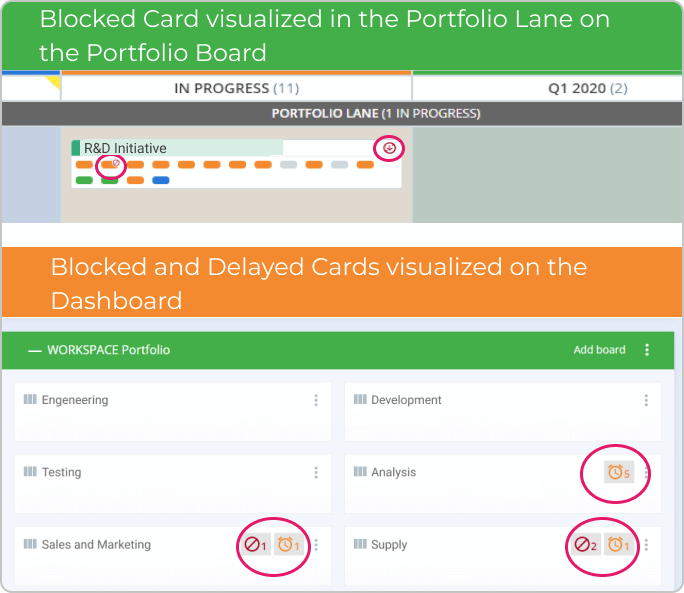
Task: Open the R&D Initiative card
Action: [x=125, y=148]
